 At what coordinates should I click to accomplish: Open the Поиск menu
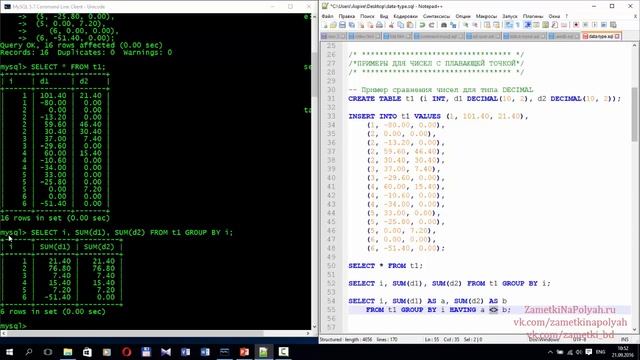click(367, 16)
